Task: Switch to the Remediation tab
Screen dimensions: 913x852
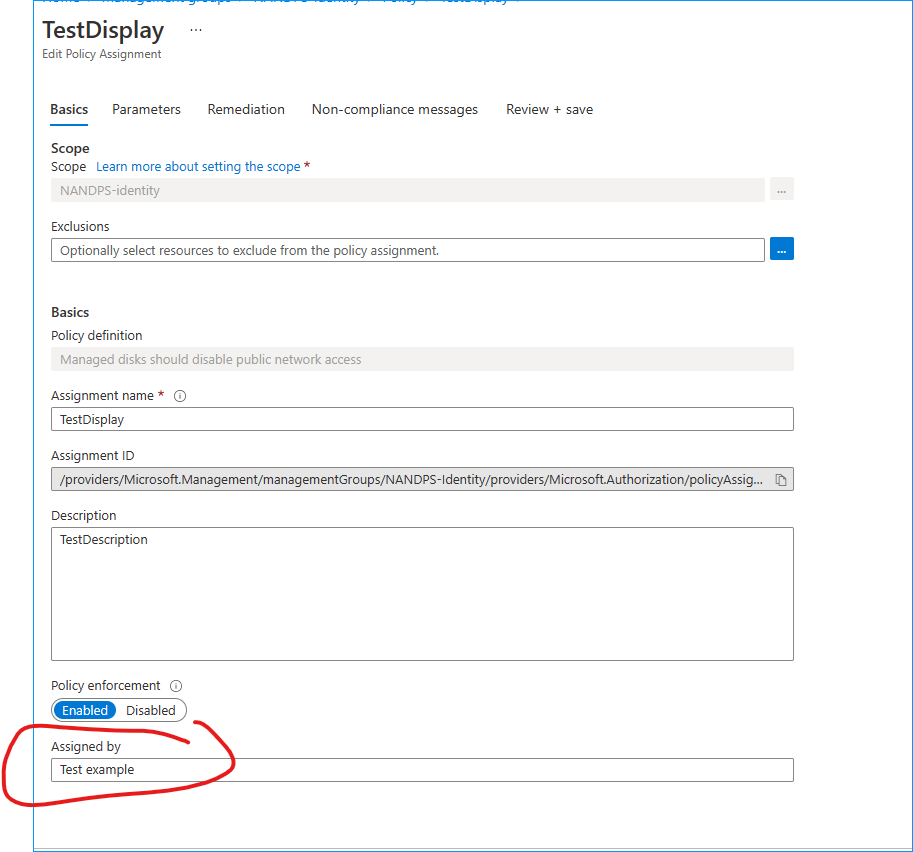Action: [246, 109]
